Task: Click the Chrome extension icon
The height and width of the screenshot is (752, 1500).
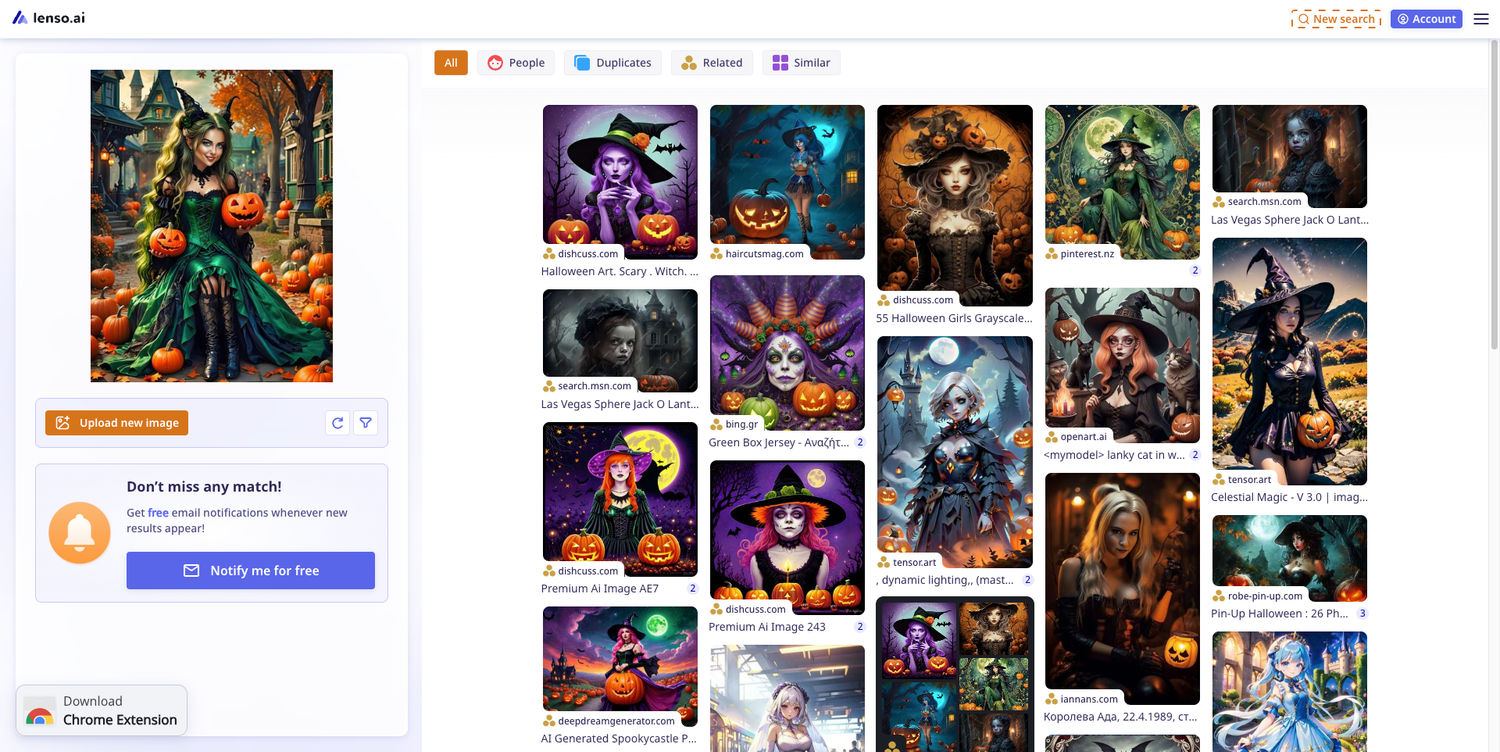Action: click(x=40, y=711)
